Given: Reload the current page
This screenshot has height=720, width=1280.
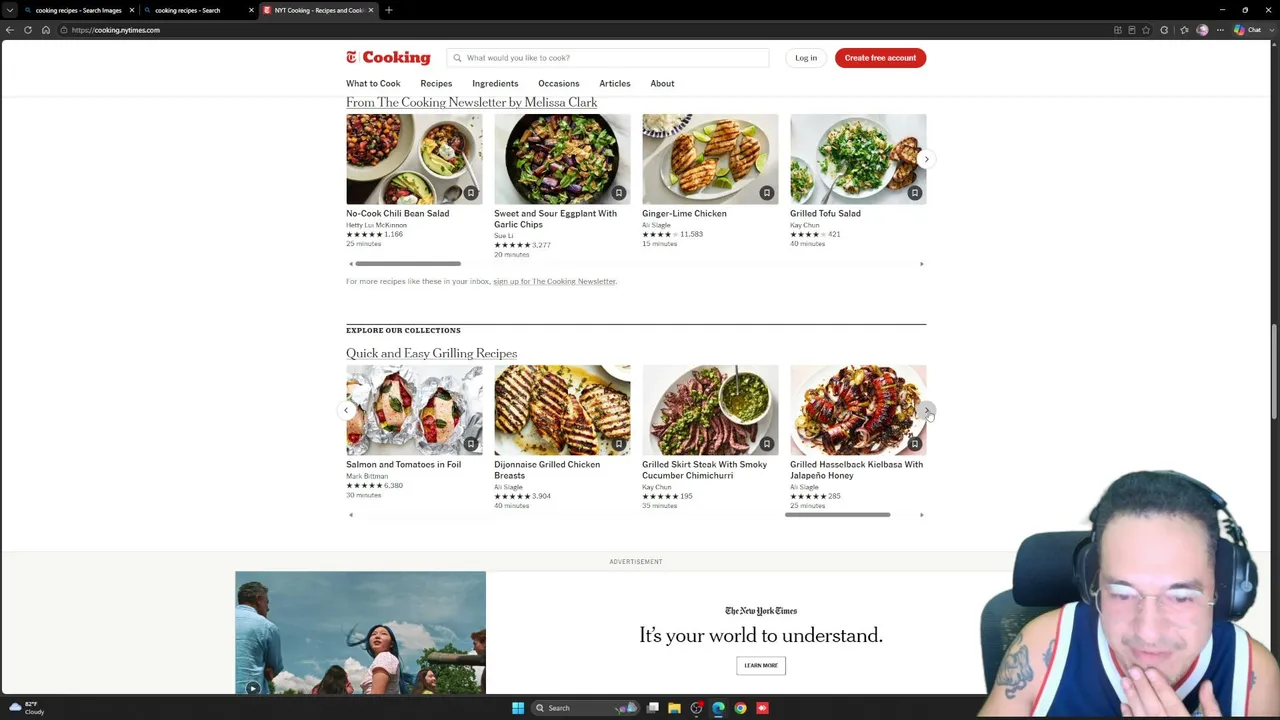Looking at the screenshot, I should [x=28, y=30].
